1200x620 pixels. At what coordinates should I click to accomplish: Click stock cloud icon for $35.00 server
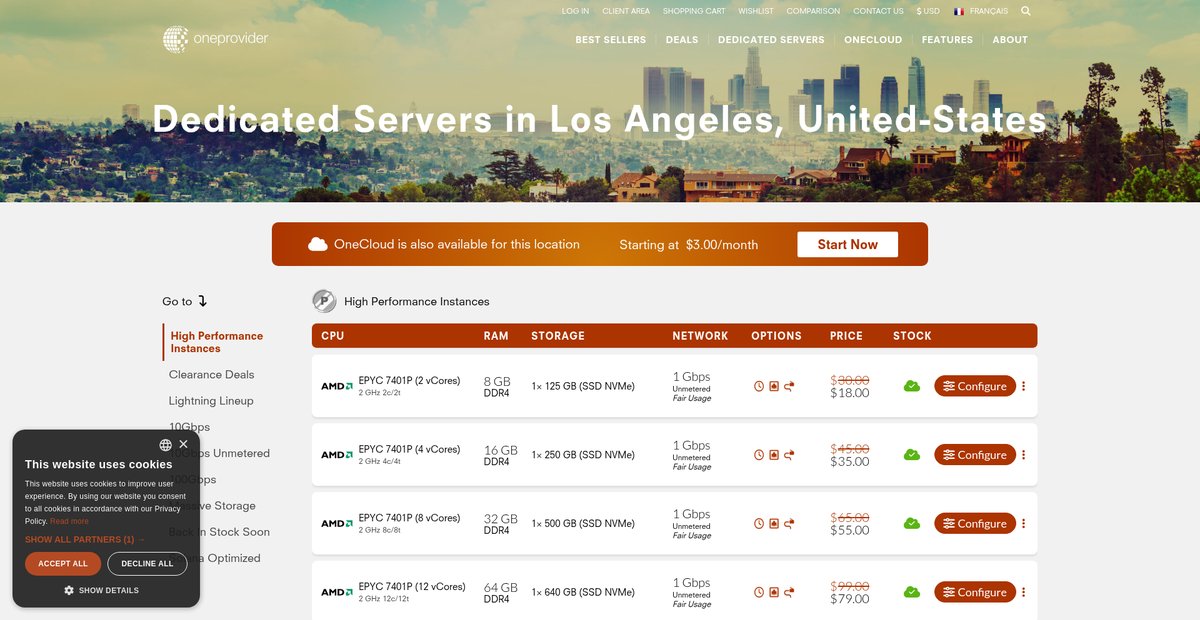coord(912,455)
